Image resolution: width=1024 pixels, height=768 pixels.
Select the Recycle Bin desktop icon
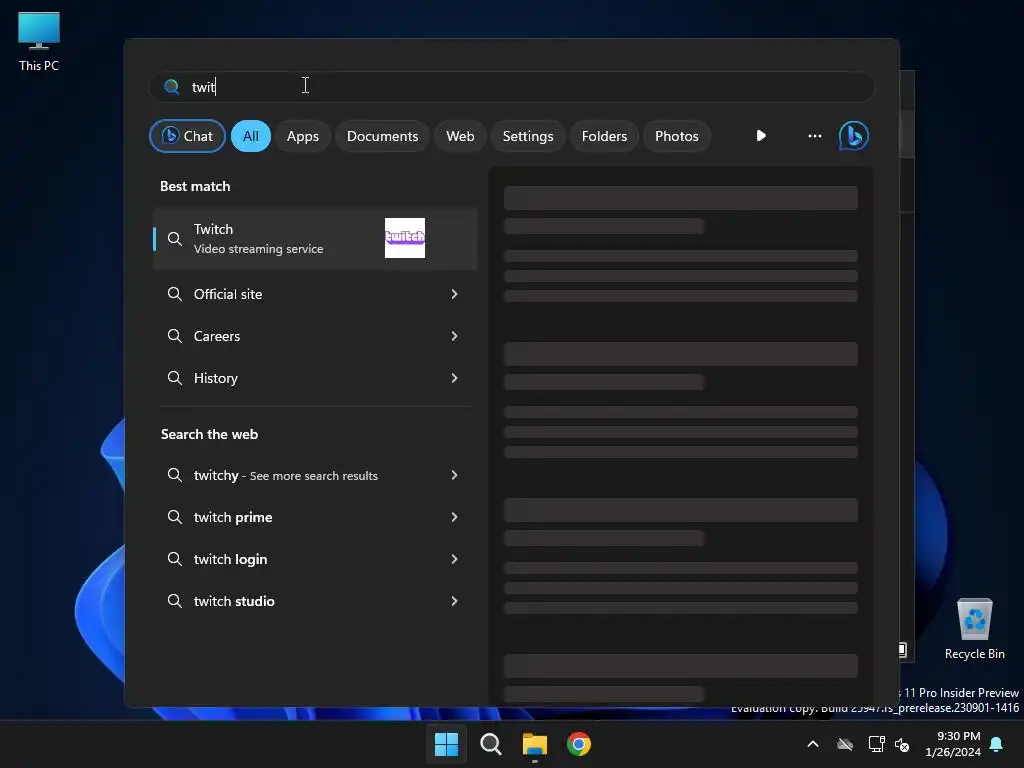[x=974, y=629]
